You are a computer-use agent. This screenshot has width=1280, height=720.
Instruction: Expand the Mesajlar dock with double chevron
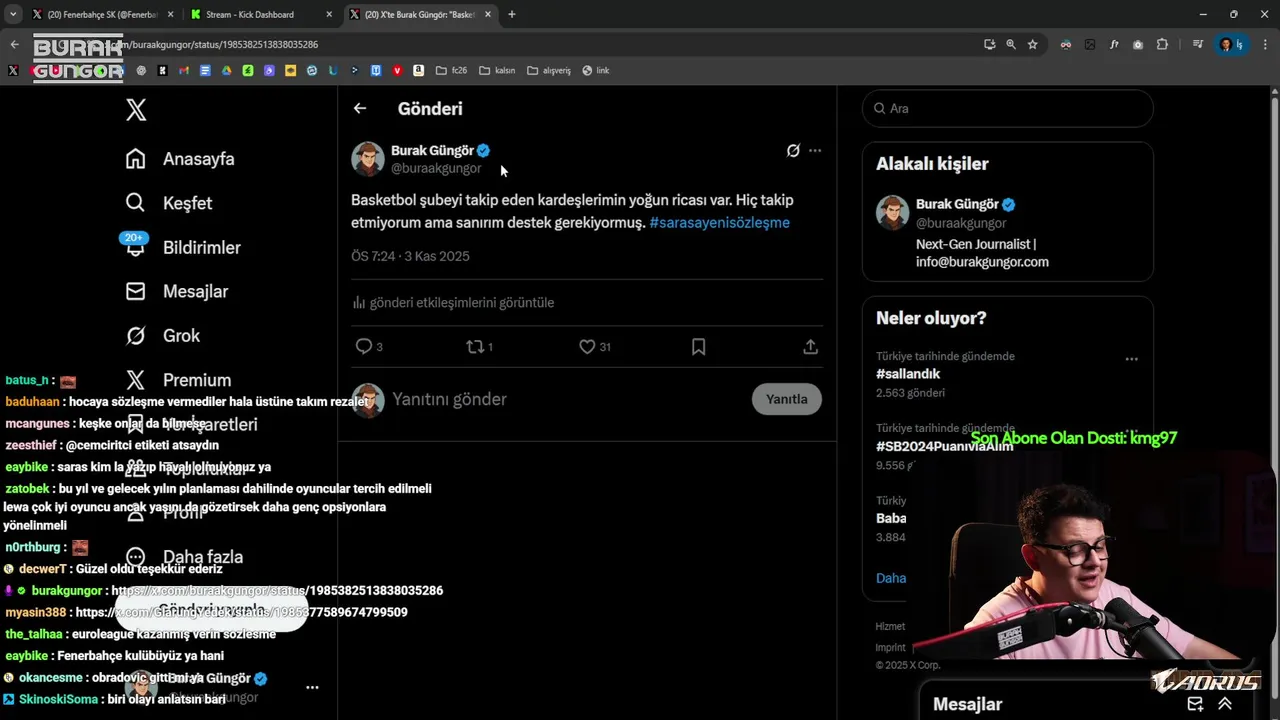(x=1225, y=704)
